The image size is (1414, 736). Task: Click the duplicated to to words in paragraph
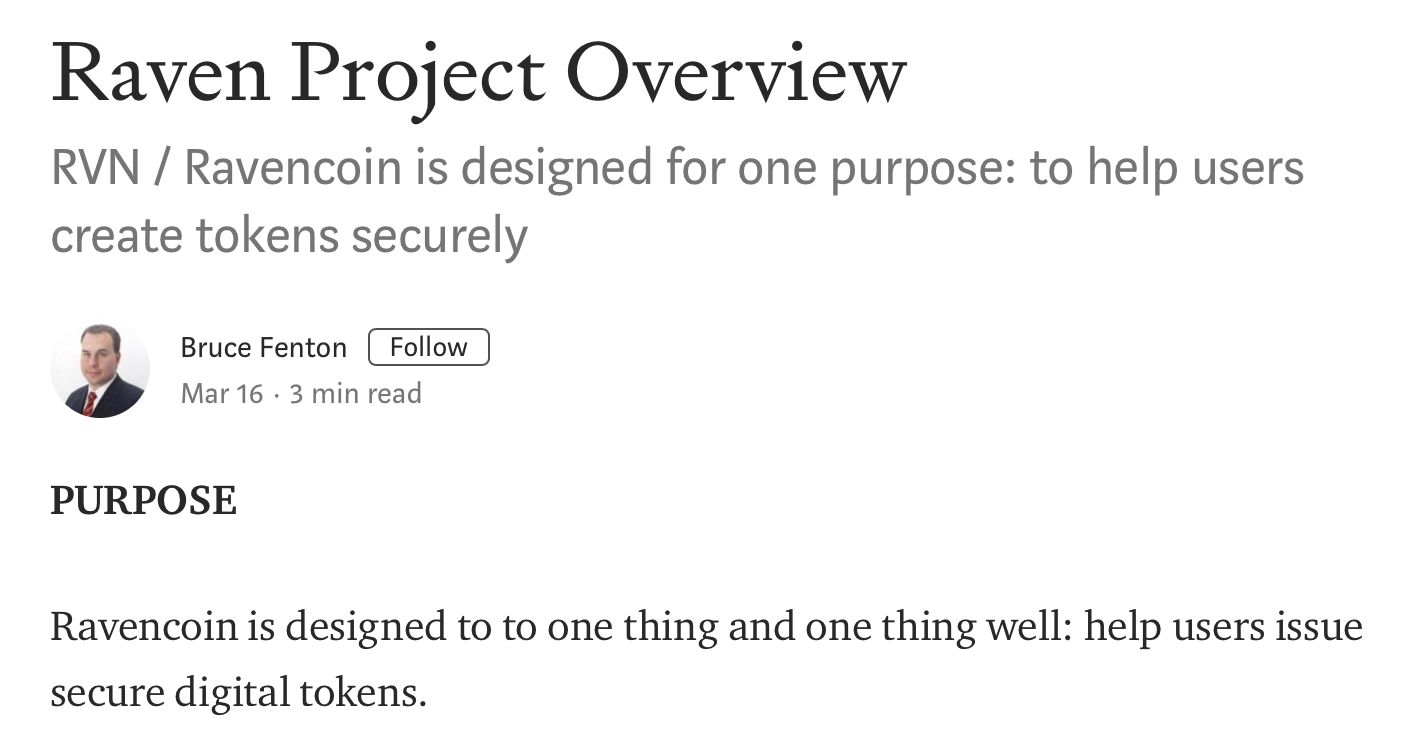[482, 628]
